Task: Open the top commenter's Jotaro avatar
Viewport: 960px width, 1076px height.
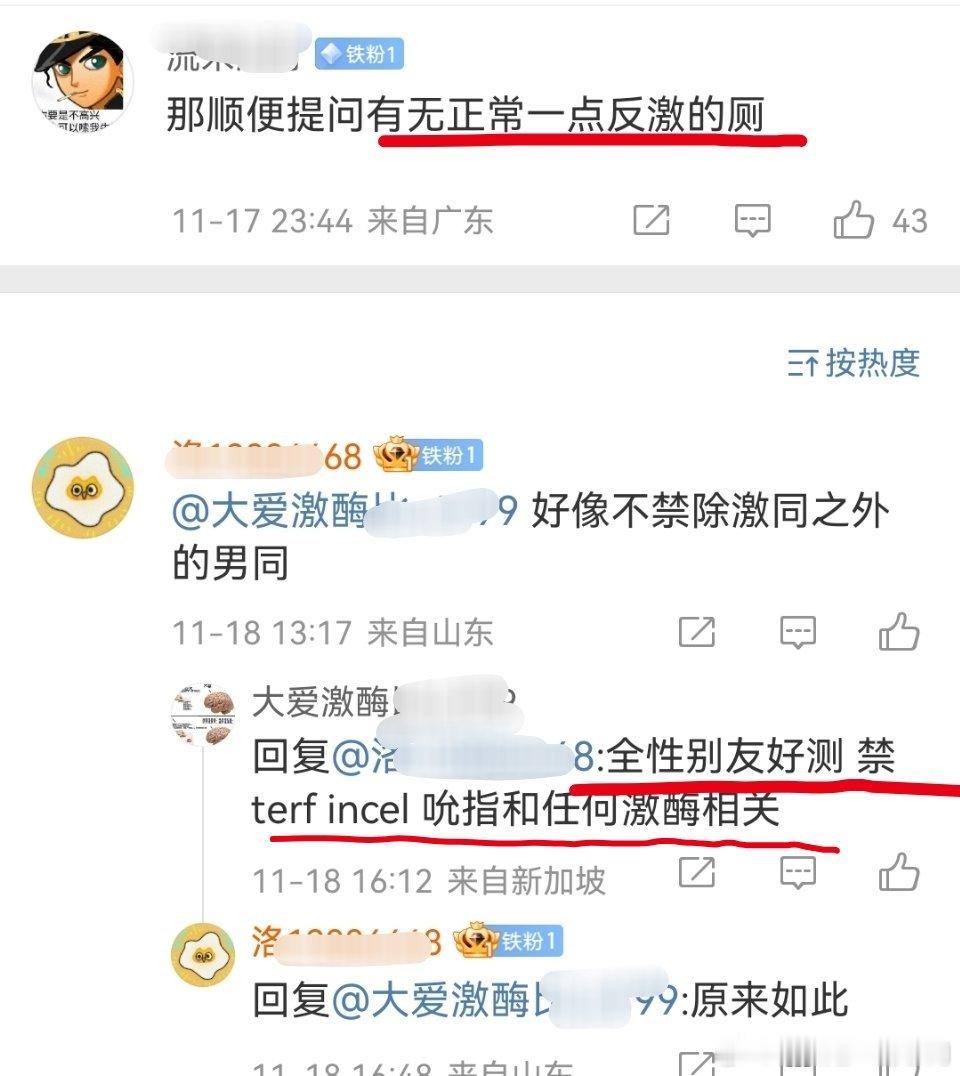Action: point(82,81)
